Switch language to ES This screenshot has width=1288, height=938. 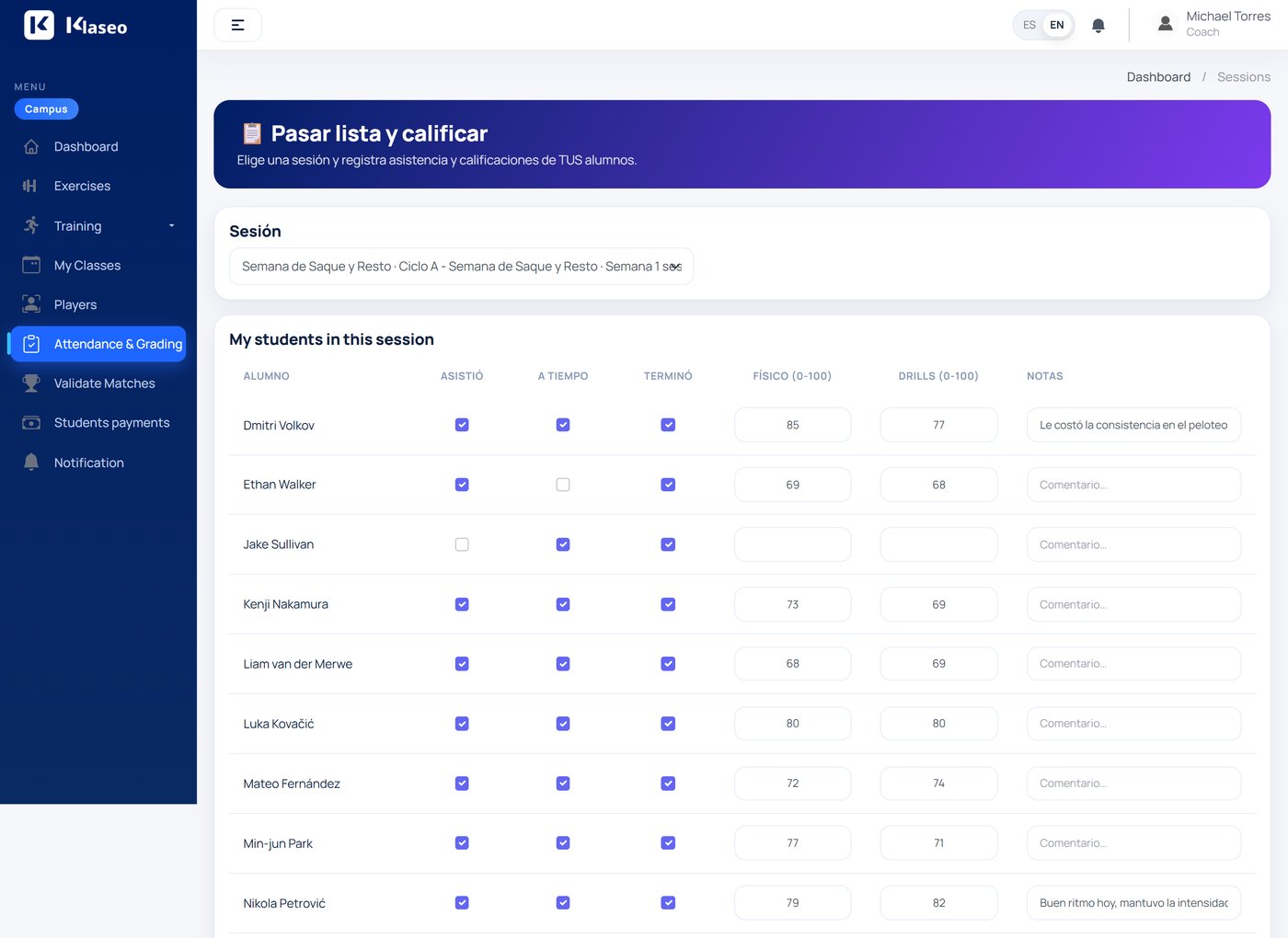coord(1029,25)
